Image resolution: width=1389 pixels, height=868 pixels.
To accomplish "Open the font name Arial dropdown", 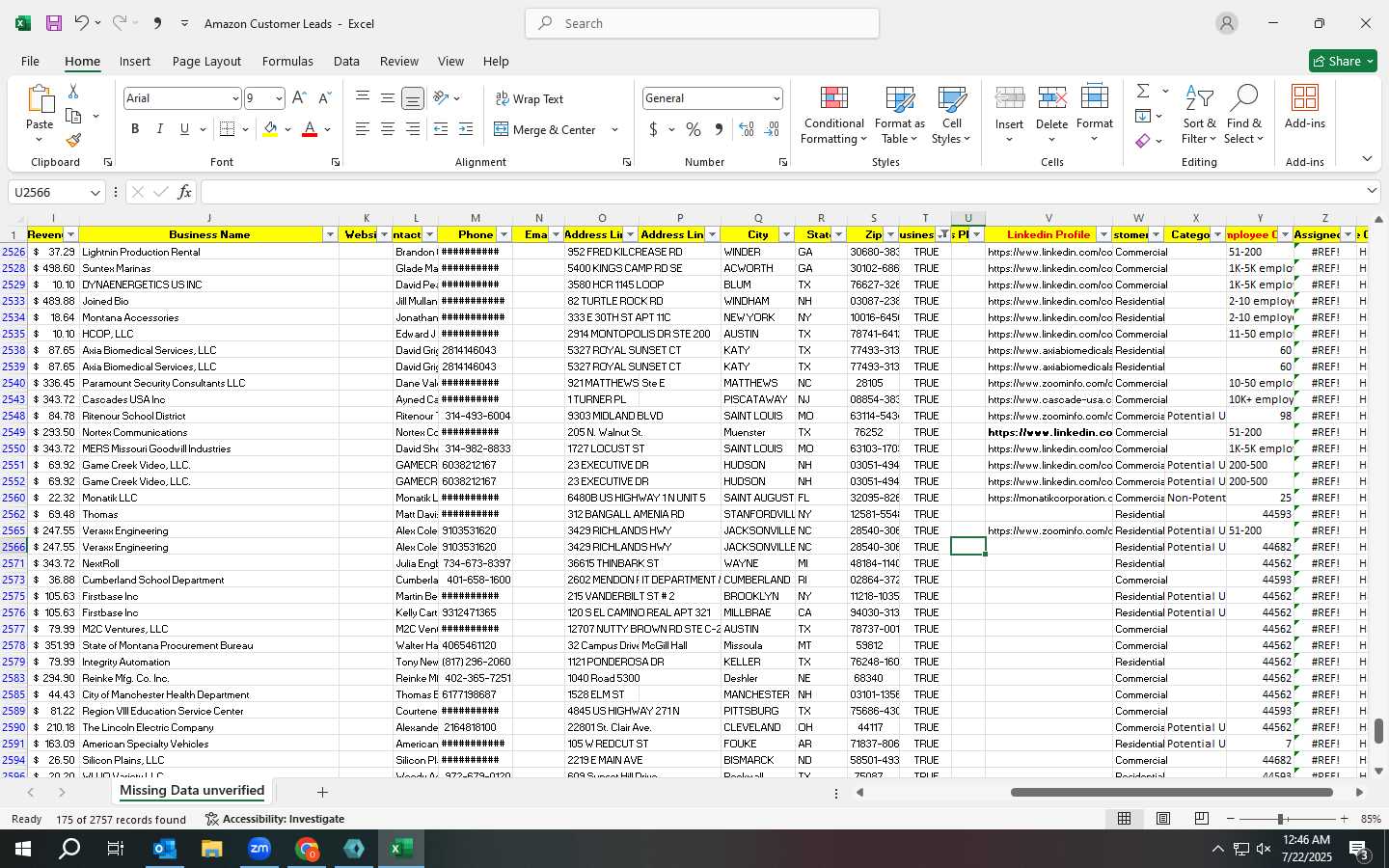I will pos(234,98).
